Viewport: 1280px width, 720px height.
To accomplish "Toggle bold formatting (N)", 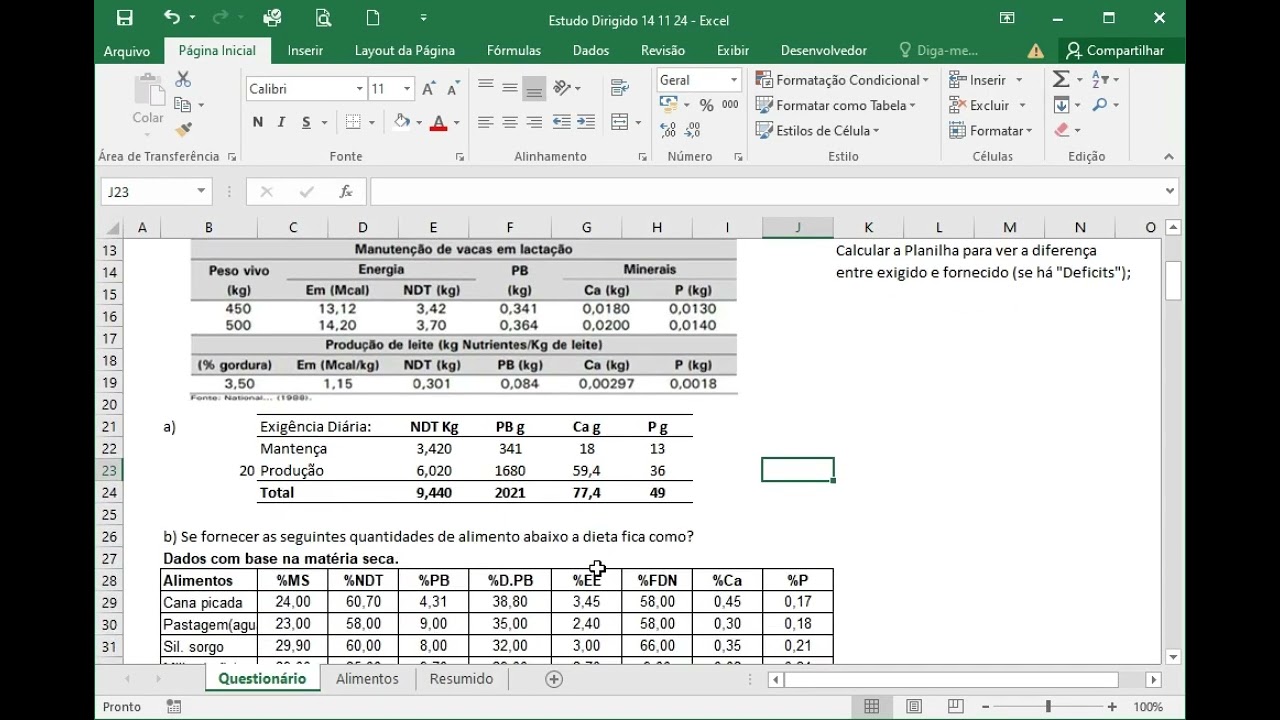I will pos(258,122).
